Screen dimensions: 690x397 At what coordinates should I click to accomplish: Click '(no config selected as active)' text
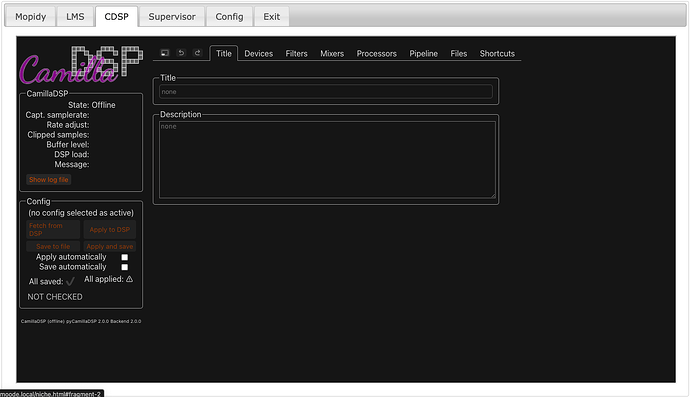[x=81, y=213]
